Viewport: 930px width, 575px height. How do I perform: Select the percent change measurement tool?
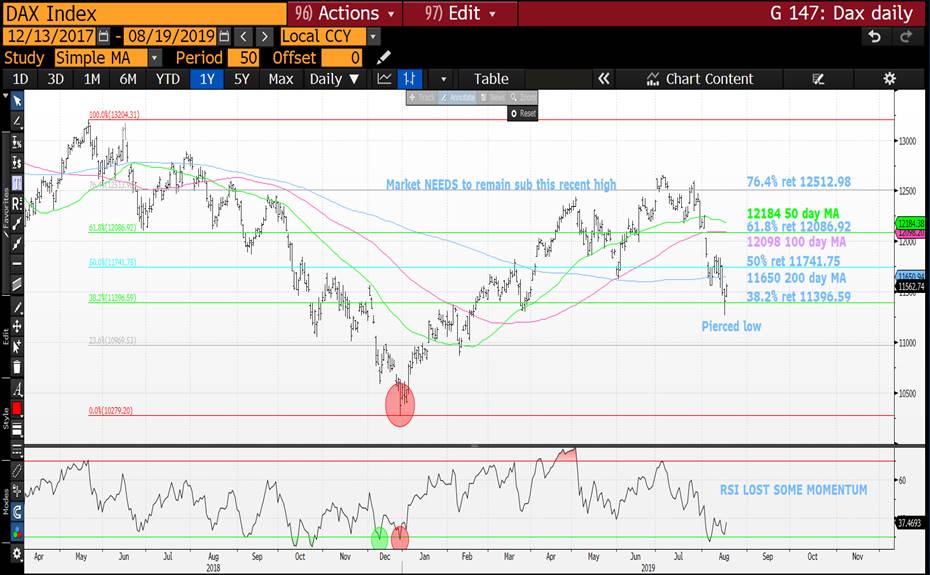[x=17, y=142]
